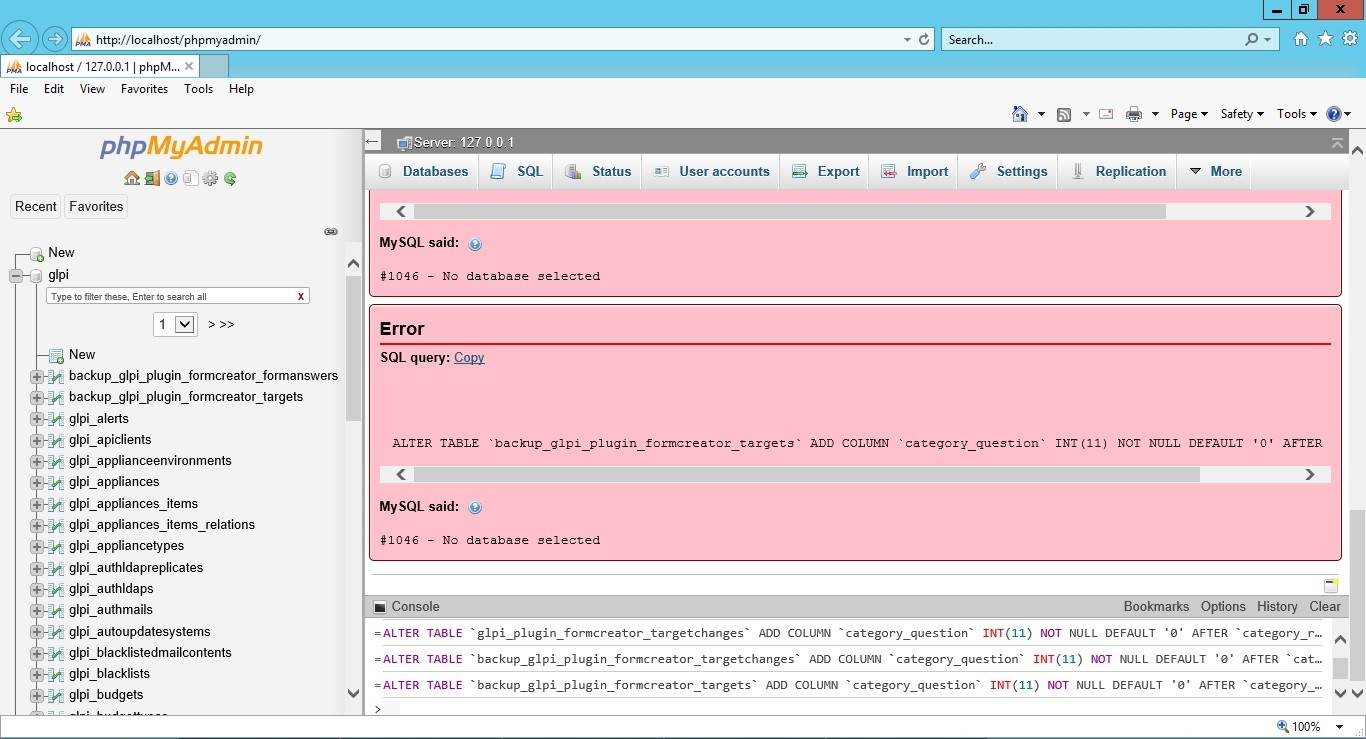Click the browser Home icon
The height and width of the screenshot is (739, 1366).
pyautogui.click(x=1299, y=38)
